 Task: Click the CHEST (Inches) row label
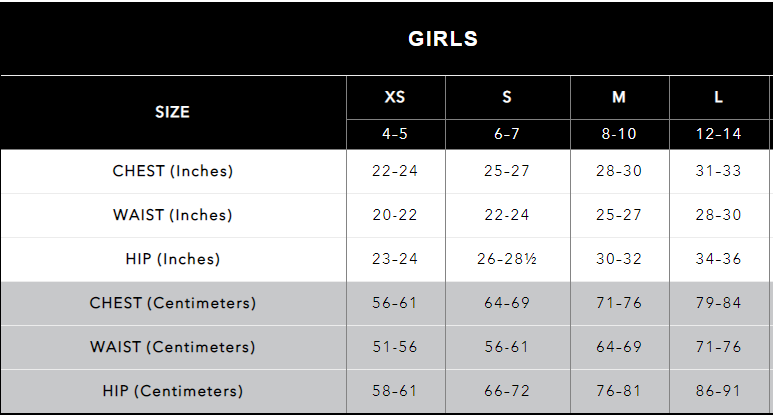[173, 171]
